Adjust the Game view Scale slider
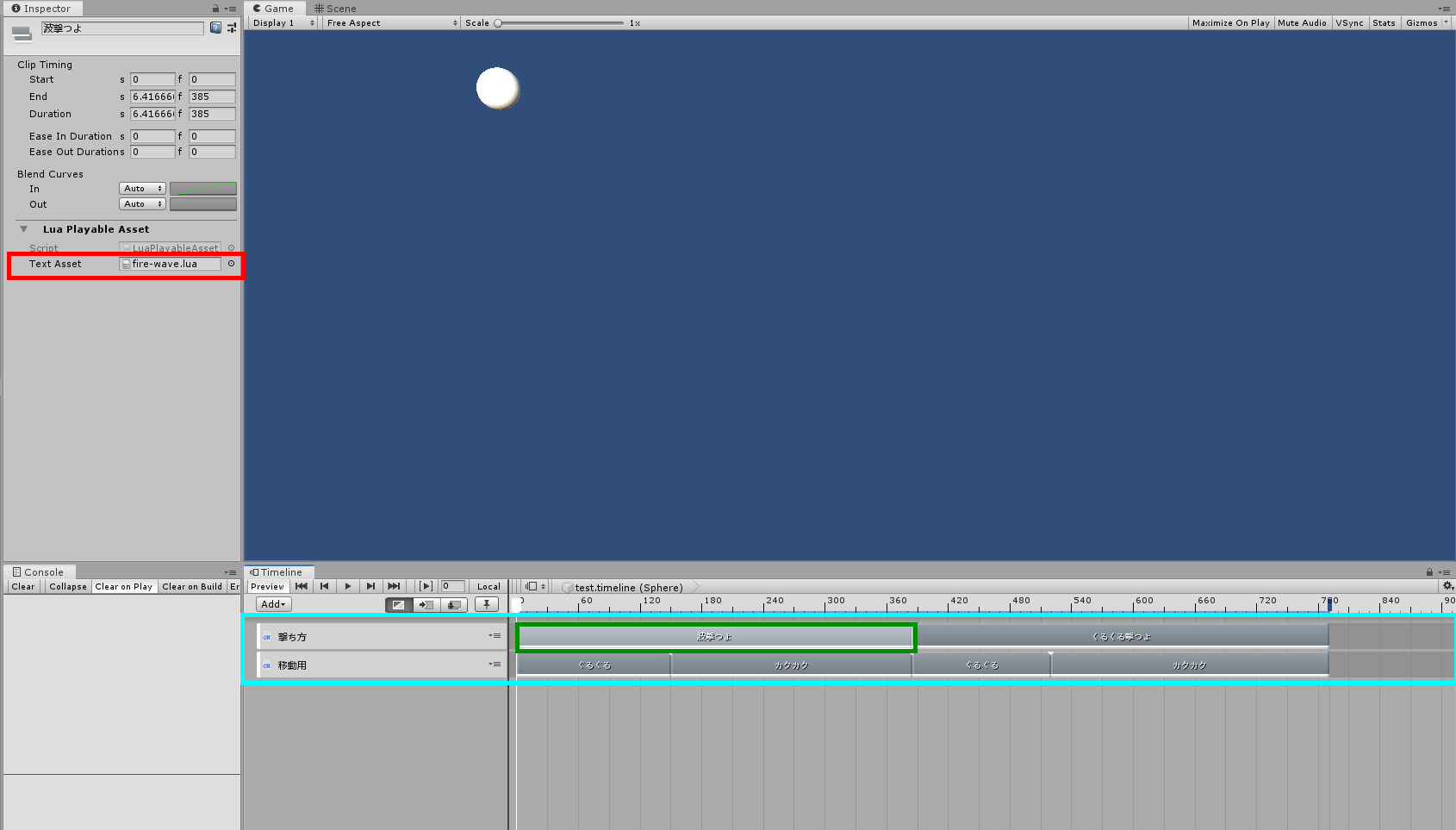Viewport: 1456px width, 830px height. click(x=560, y=23)
